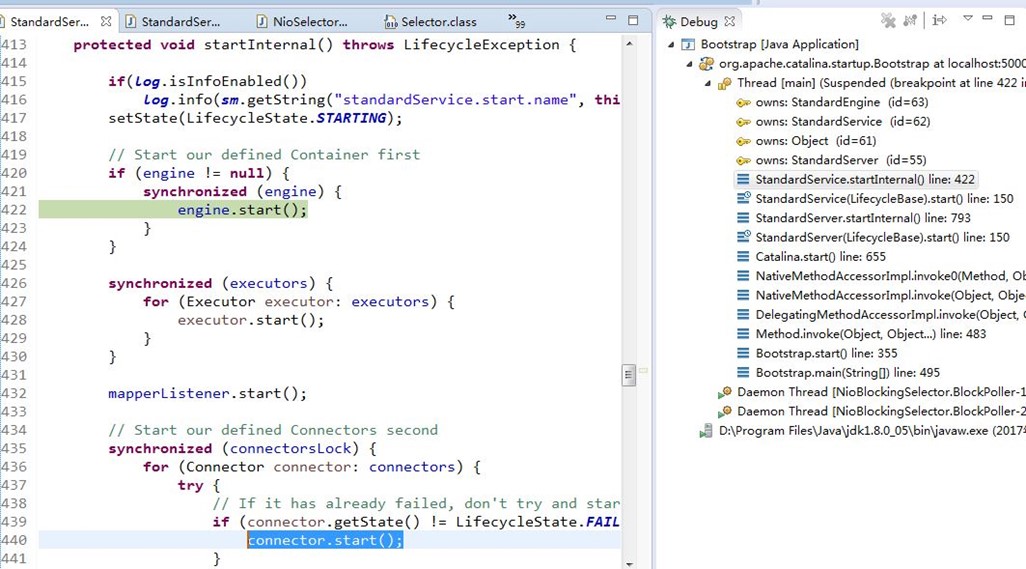Viewport: 1026px width, 569px height.
Task: Click the selected connector.start(); text
Action: pos(325,540)
